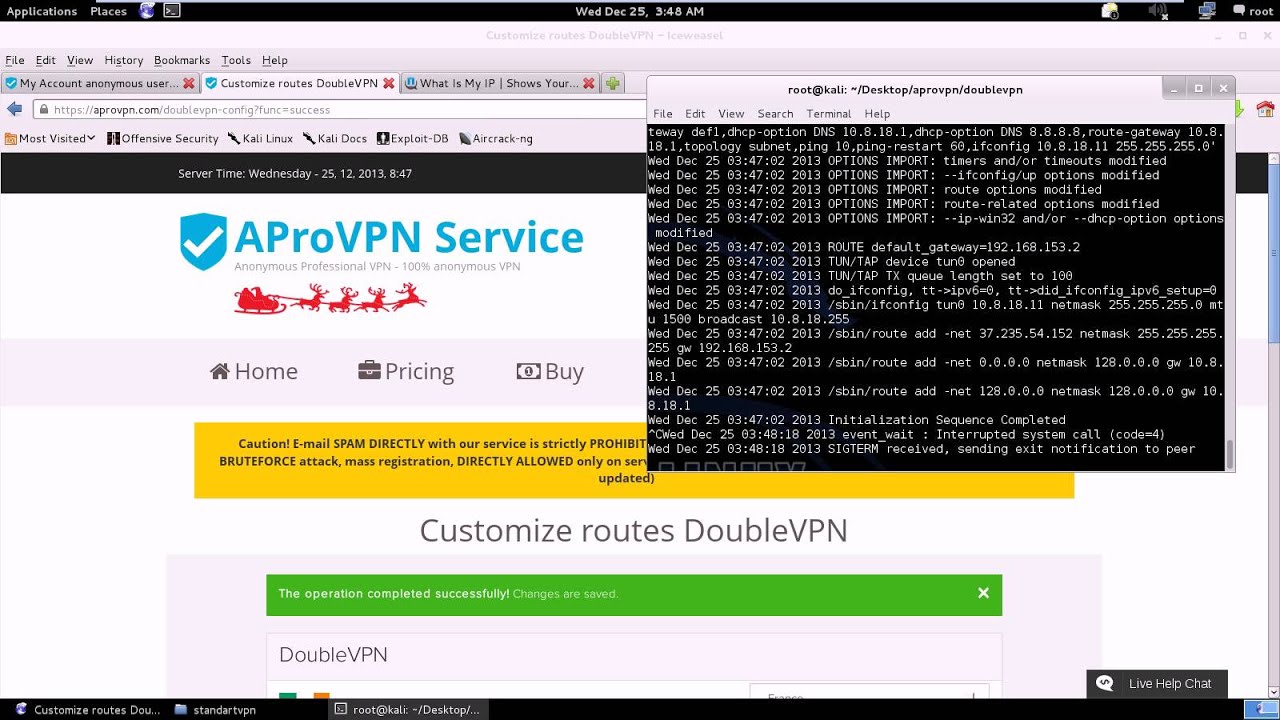Maximize the terminal window

tap(1198, 88)
